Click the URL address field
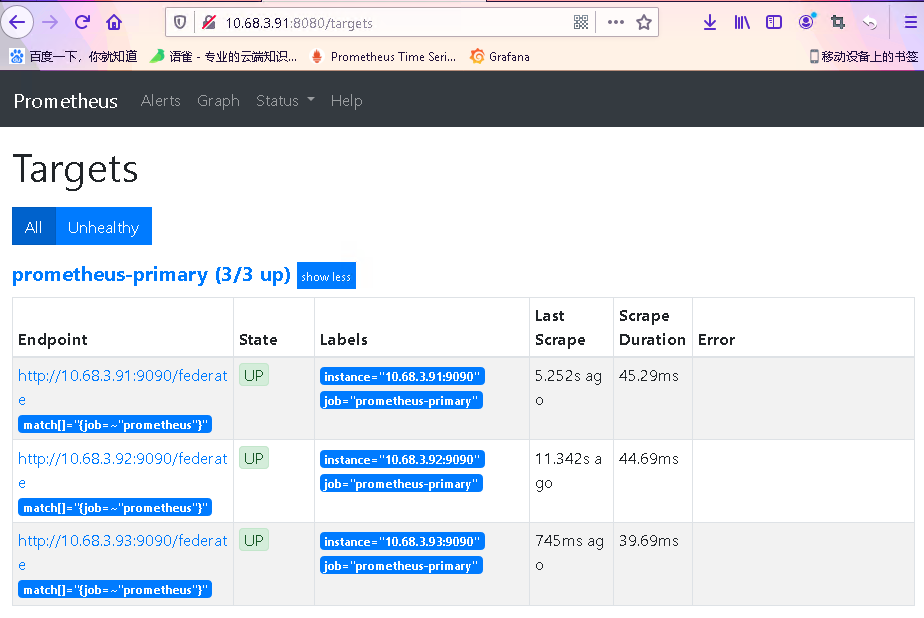Viewport: 924px width, 618px height. tap(389, 23)
